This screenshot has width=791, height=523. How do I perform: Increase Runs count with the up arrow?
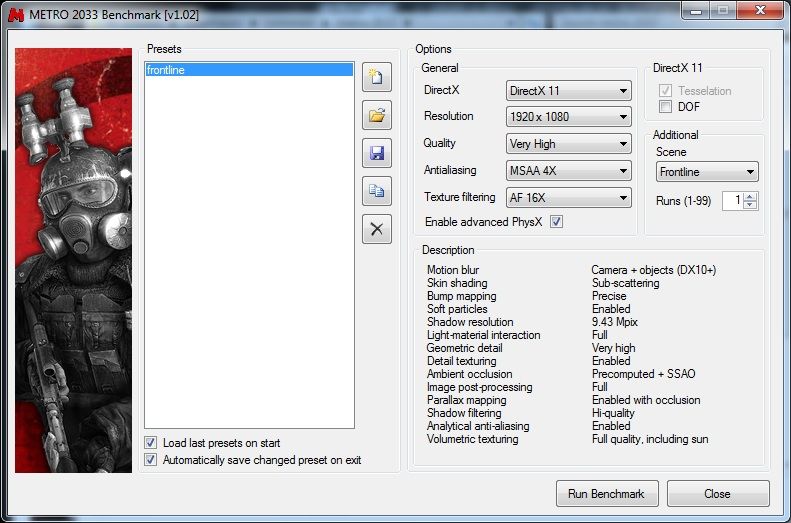click(750, 197)
